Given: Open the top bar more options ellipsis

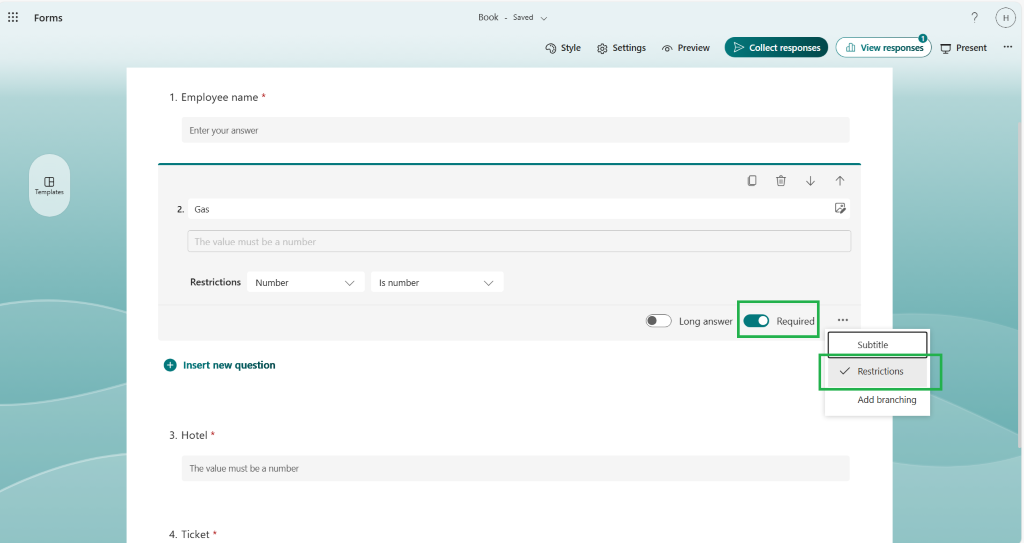Looking at the screenshot, I should 1008,47.
